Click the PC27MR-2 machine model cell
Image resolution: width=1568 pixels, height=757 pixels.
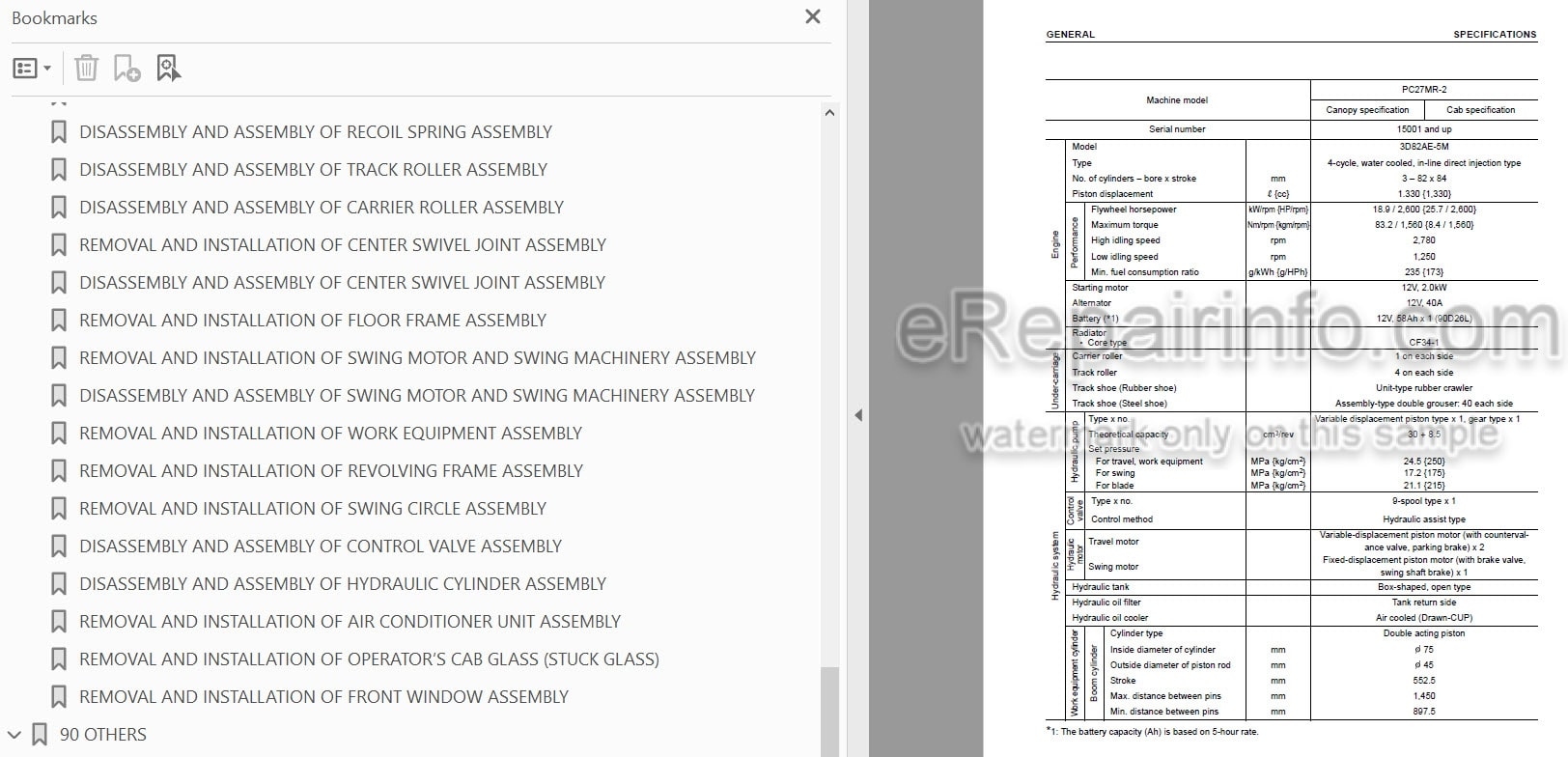(1424, 90)
